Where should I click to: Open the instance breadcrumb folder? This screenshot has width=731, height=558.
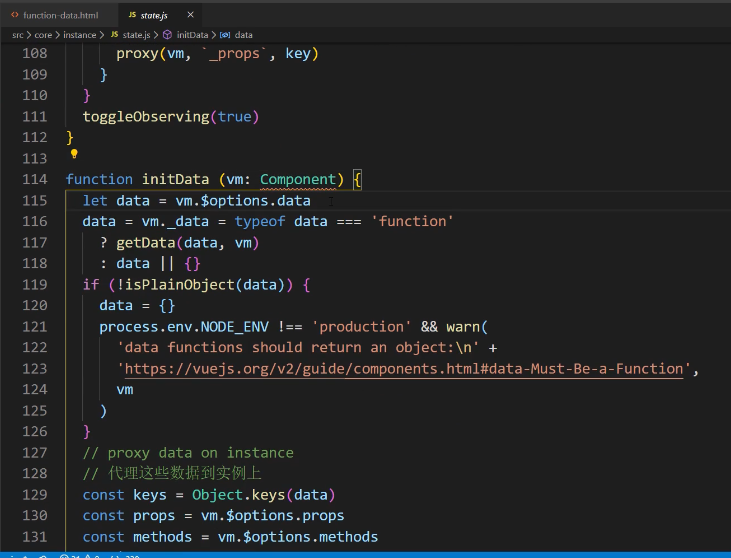79,35
